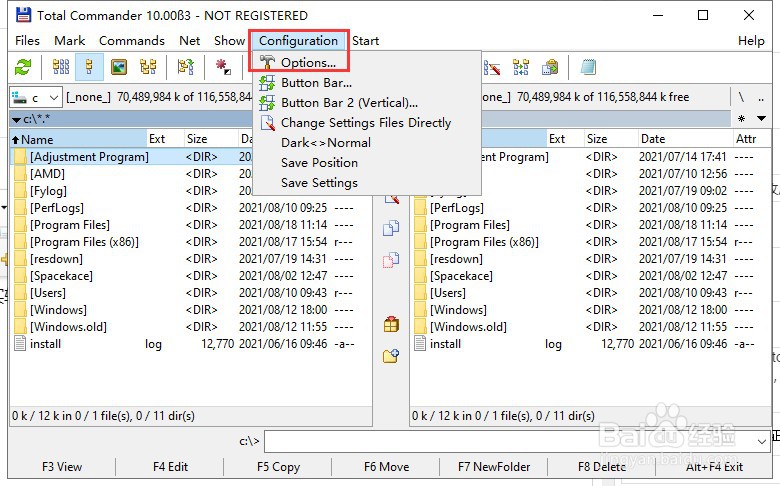Viewport: 780px width, 486px height.
Task: Click the Change Settings Files Directly document icon
Action: tap(267, 122)
